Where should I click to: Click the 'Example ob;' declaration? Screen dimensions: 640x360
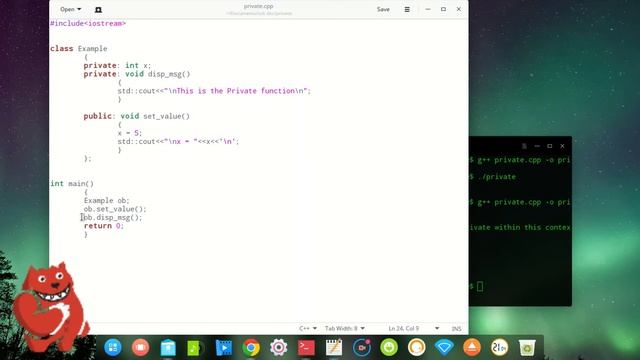107,200
